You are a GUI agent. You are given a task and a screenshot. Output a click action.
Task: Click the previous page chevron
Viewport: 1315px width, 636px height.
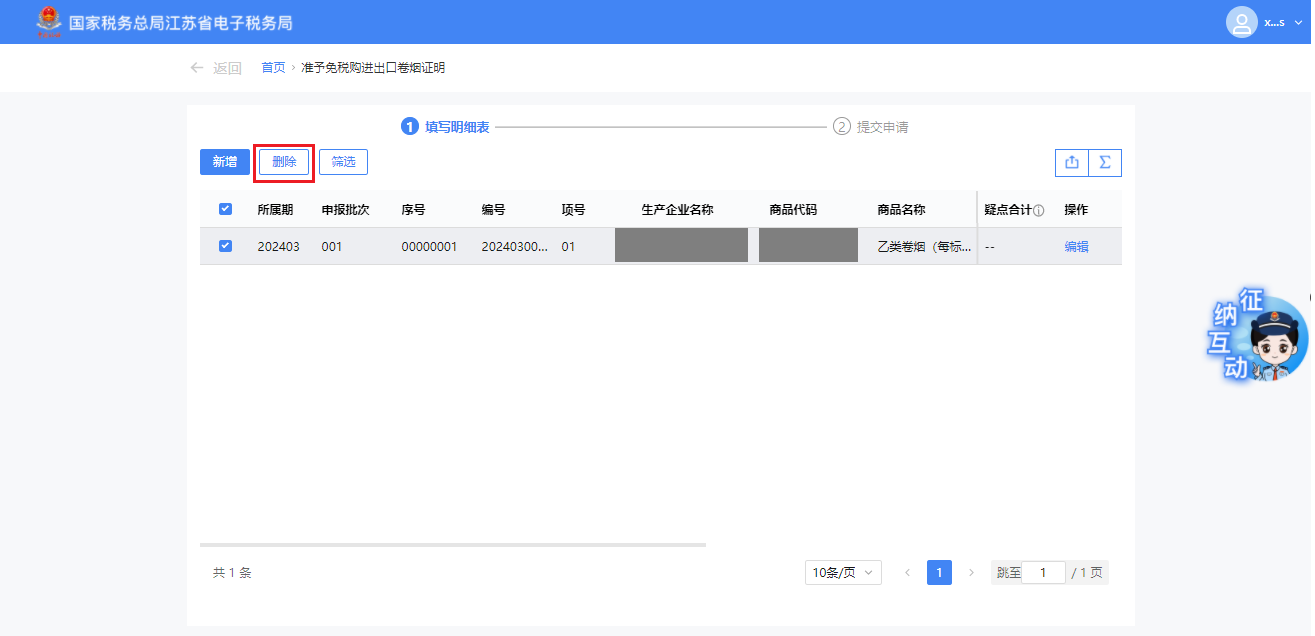point(907,573)
